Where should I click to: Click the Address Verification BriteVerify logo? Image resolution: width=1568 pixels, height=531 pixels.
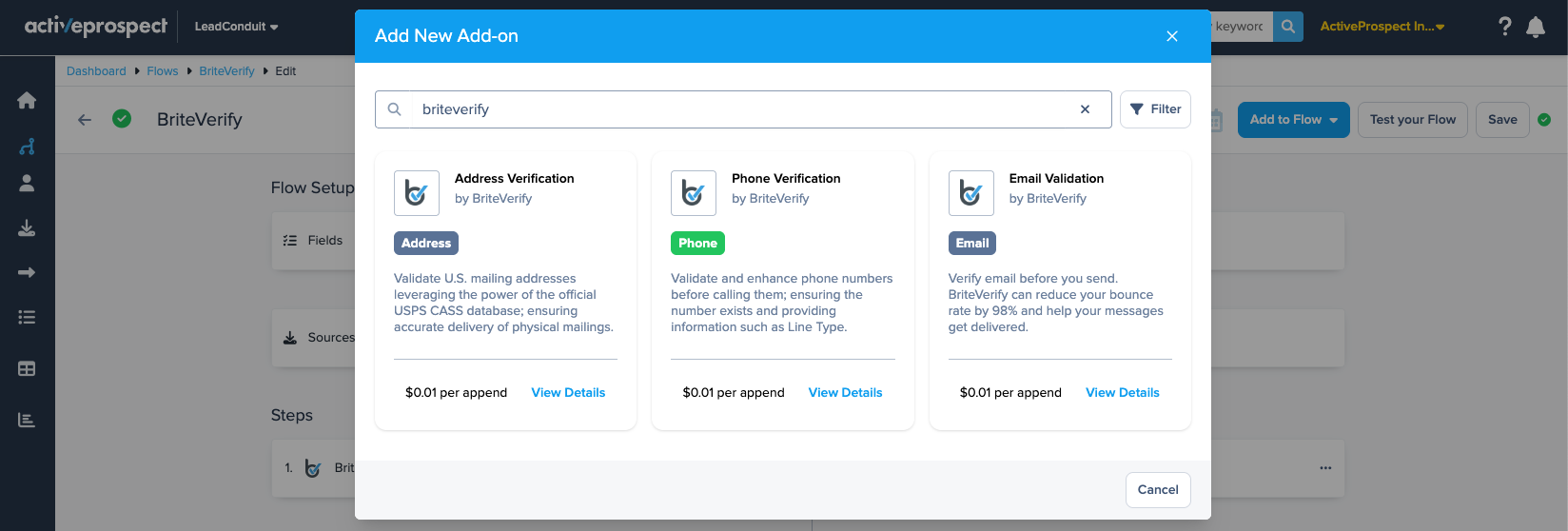(417, 193)
